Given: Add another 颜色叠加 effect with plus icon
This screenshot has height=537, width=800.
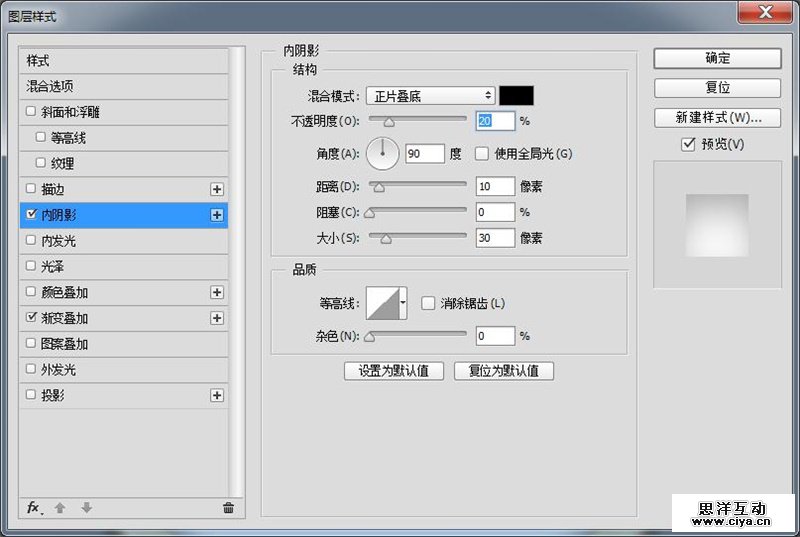Looking at the screenshot, I should pyautogui.click(x=217, y=292).
